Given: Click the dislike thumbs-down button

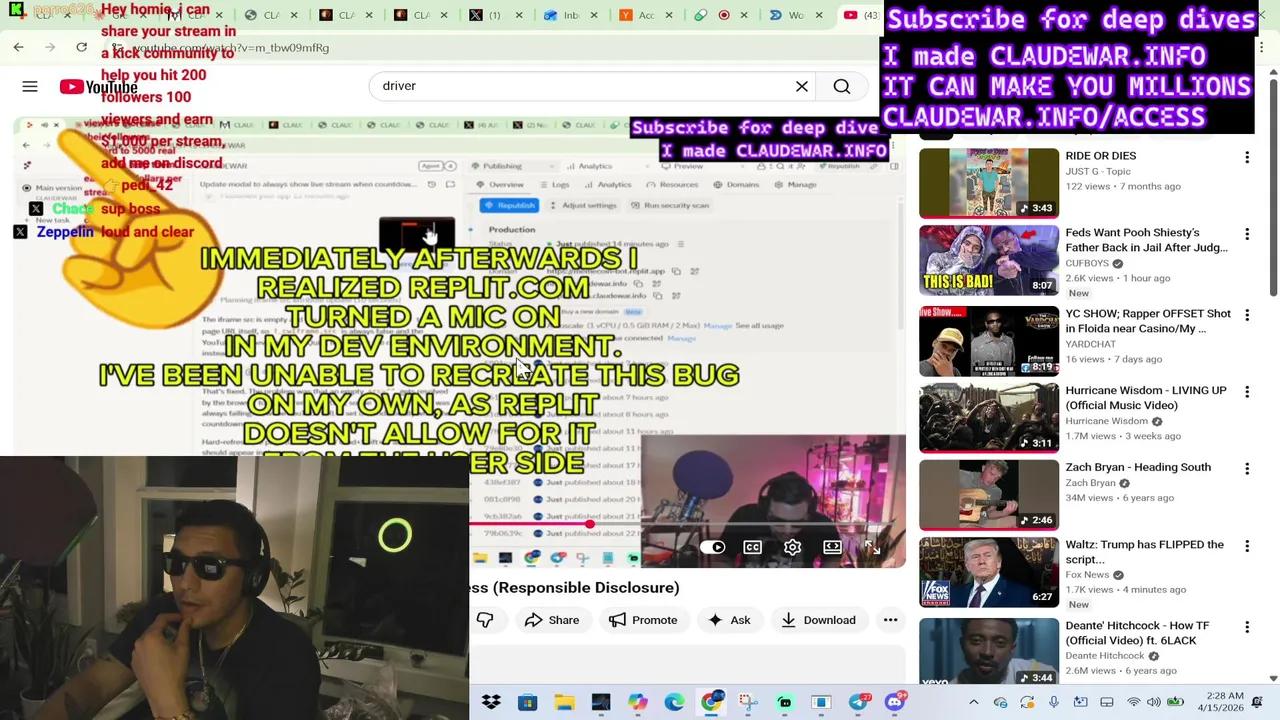Looking at the screenshot, I should (485, 620).
